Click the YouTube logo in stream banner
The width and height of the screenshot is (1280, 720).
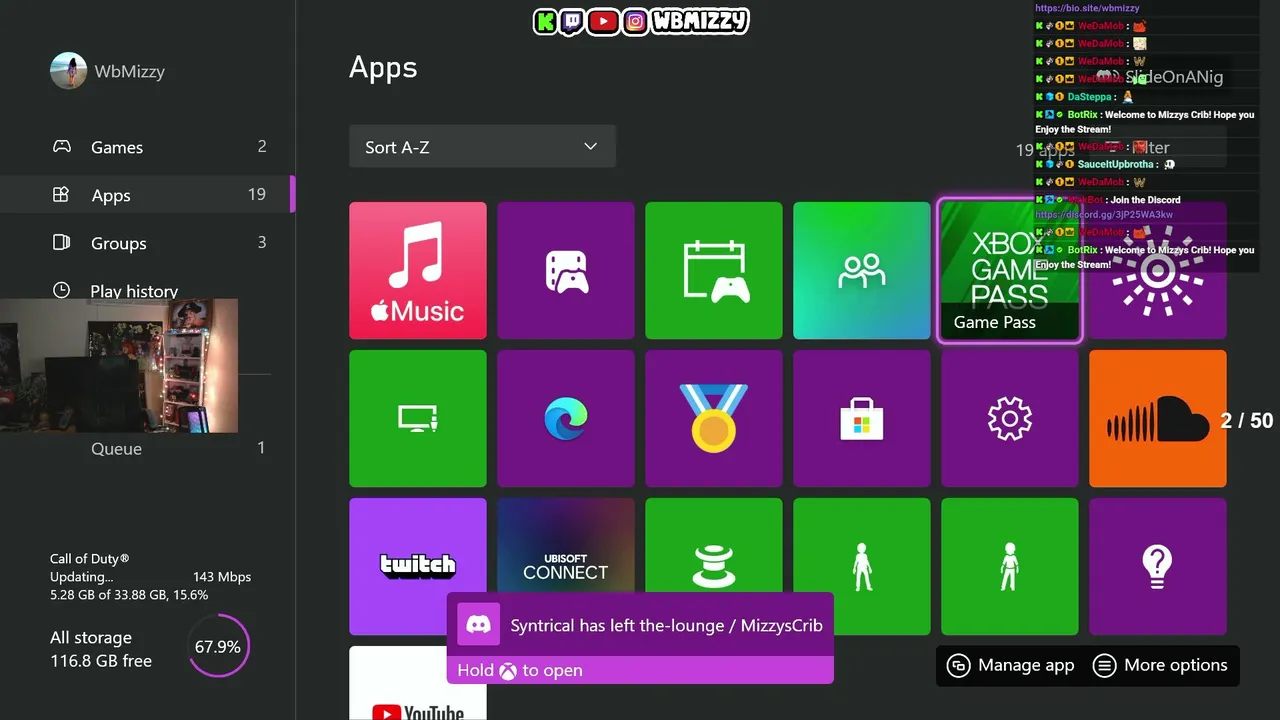pyautogui.click(x=603, y=21)
